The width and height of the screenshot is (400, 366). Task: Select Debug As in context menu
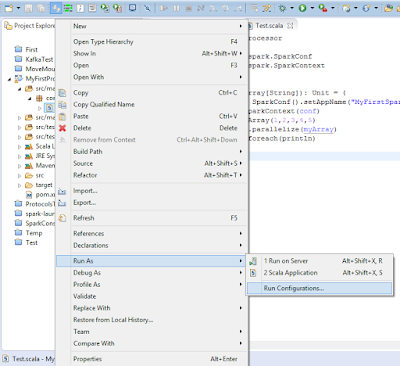pyautogui.click(x=152, y=273)
